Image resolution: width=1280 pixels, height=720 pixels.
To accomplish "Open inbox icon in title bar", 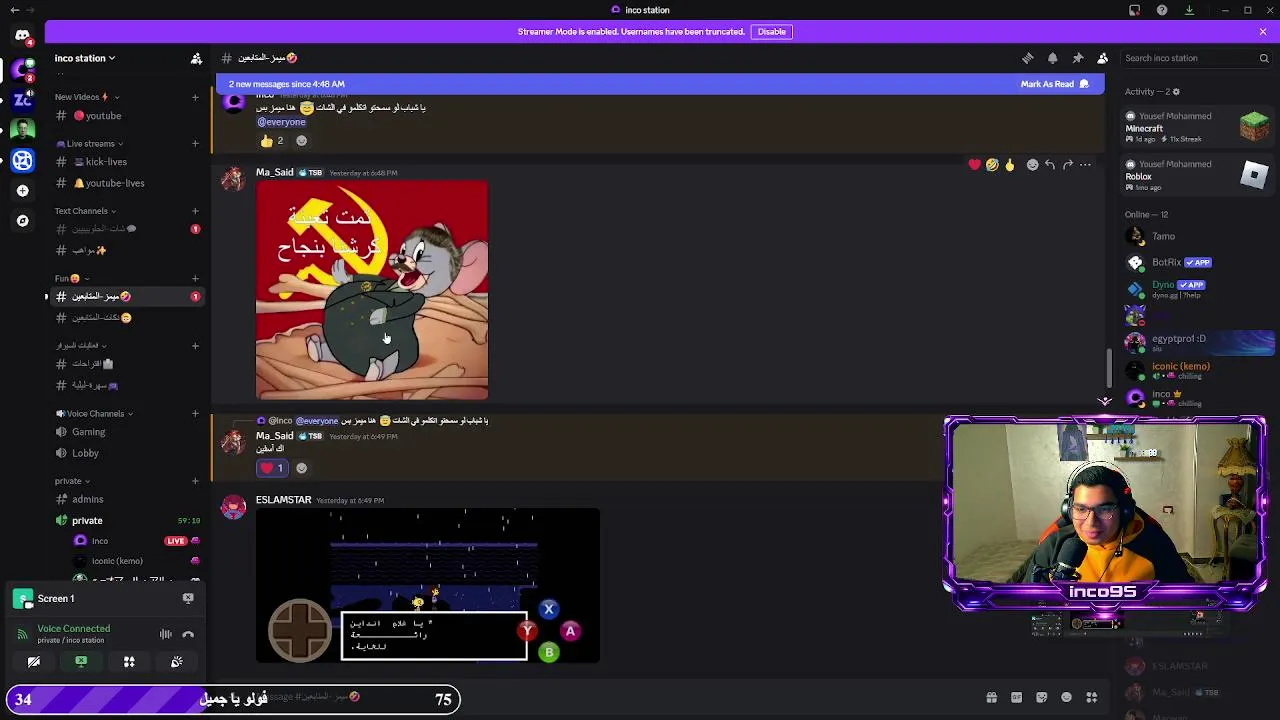I will [1134, 10].
